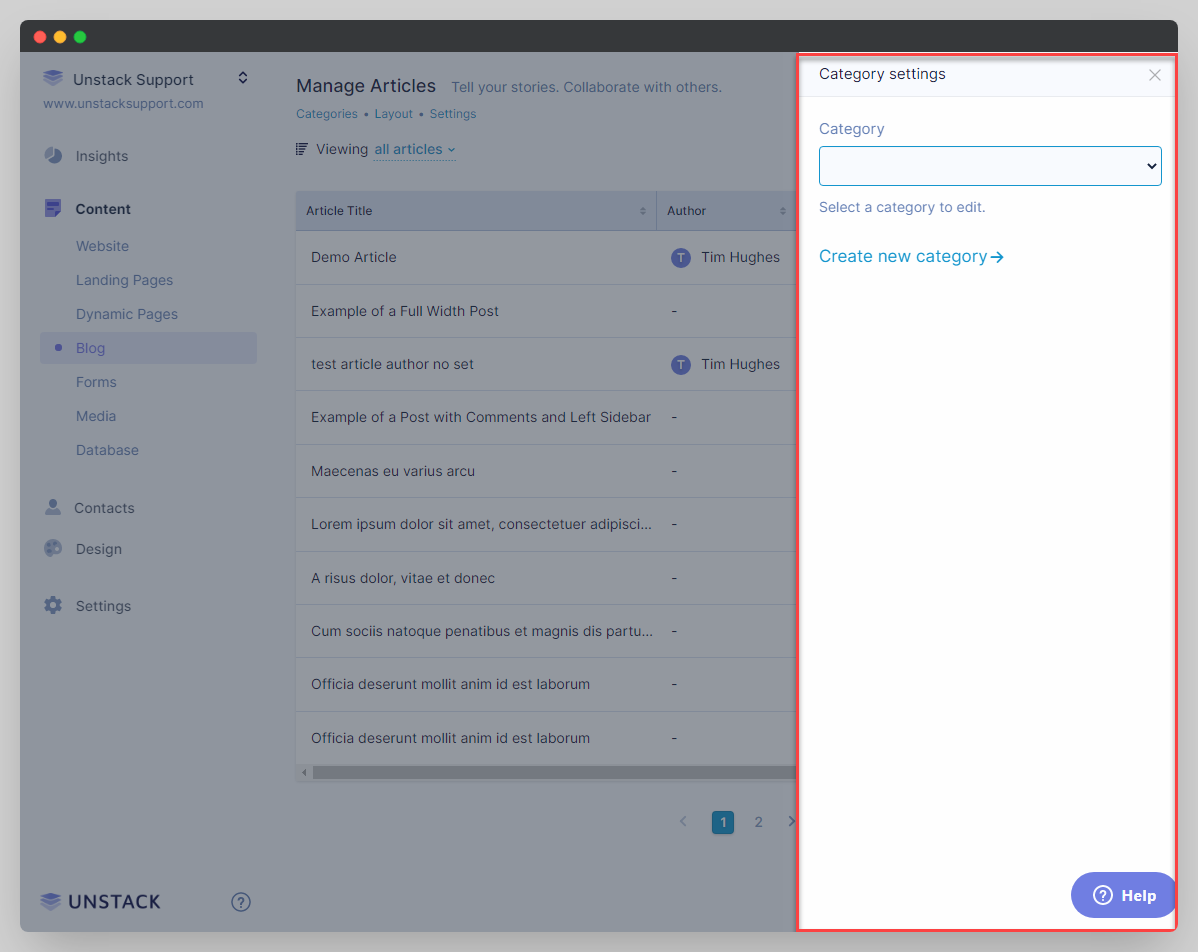Viewport: 1198px width, 952px height.
Task: Open the Layout tab under Manage Articles
Action: [x=393, y=114]
